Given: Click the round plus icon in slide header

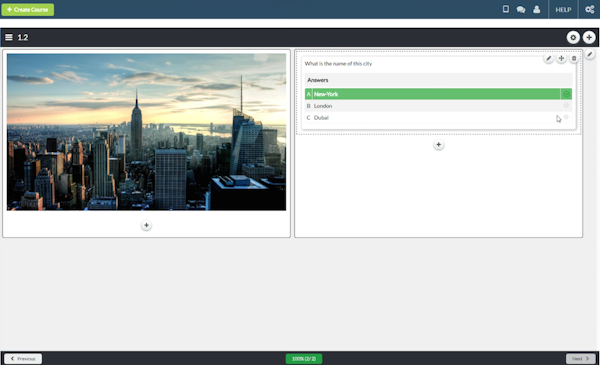Looking at the screenshot, I should [x=589, y=37].
